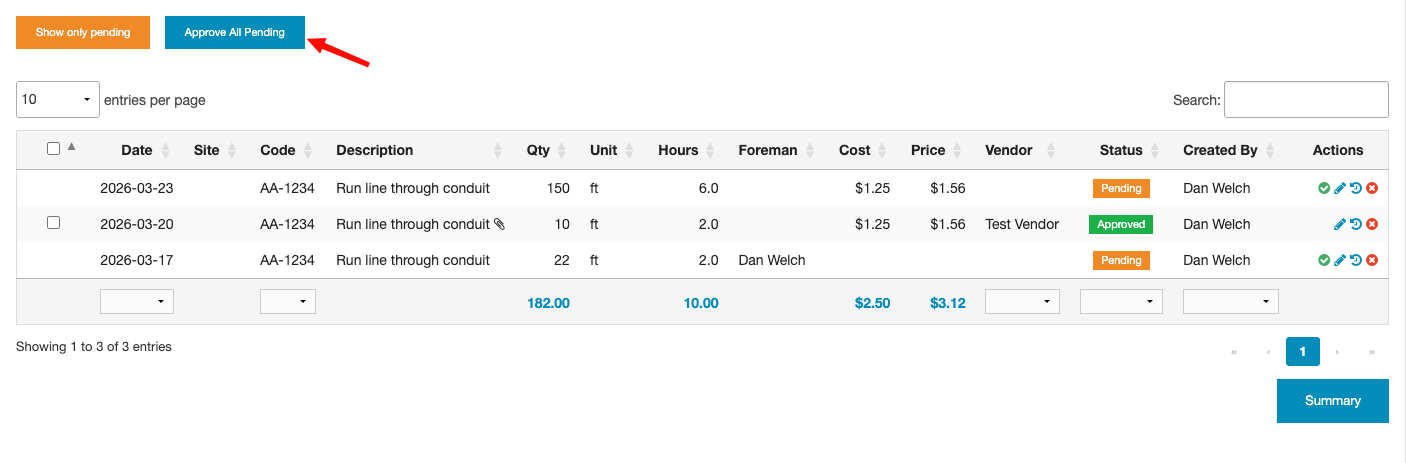View history of the 2026-03-20 entry
The image size is (1406, 463).
(1356, 224)
